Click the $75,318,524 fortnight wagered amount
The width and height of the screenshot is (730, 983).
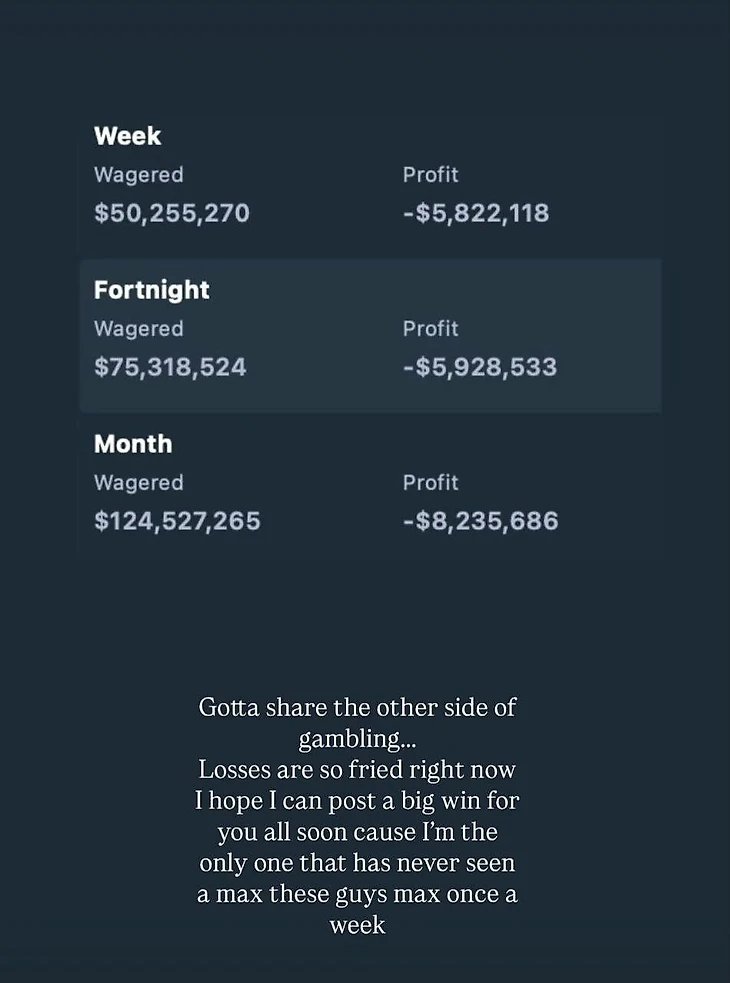169,367
